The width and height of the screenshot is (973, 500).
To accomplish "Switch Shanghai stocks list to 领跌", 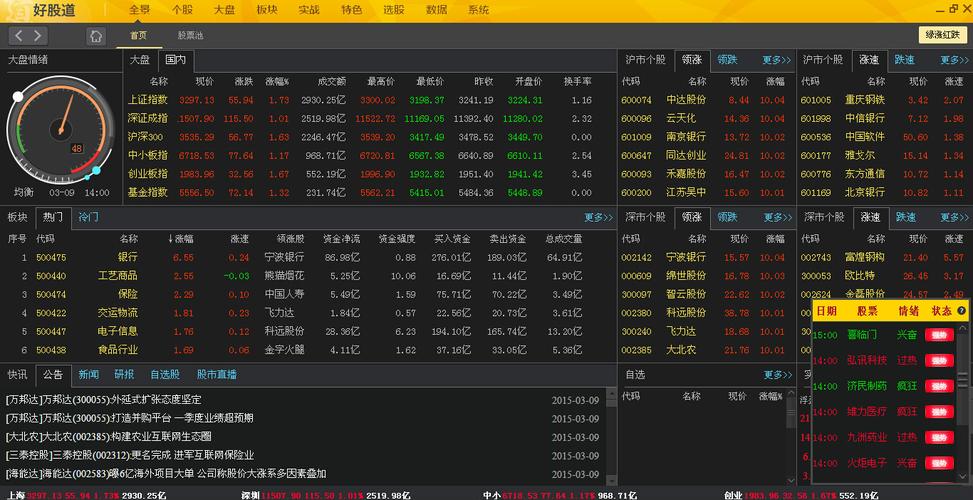I will (x=727, y=60).
